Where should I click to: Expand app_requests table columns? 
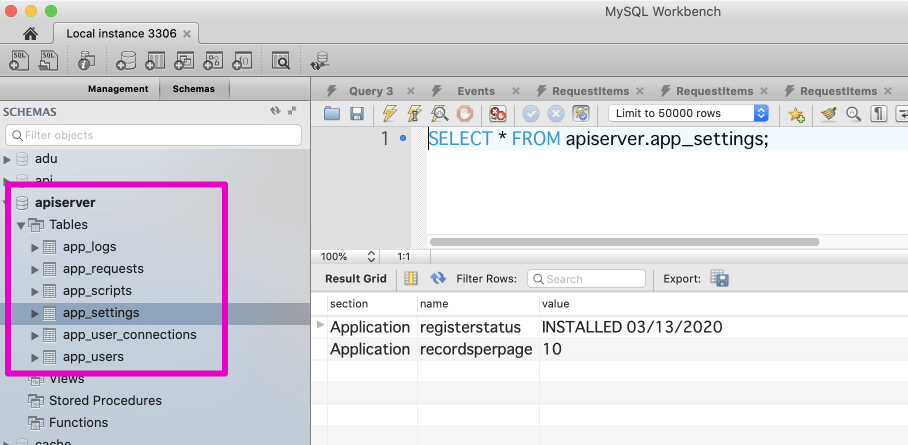click(x=35, y=269)
